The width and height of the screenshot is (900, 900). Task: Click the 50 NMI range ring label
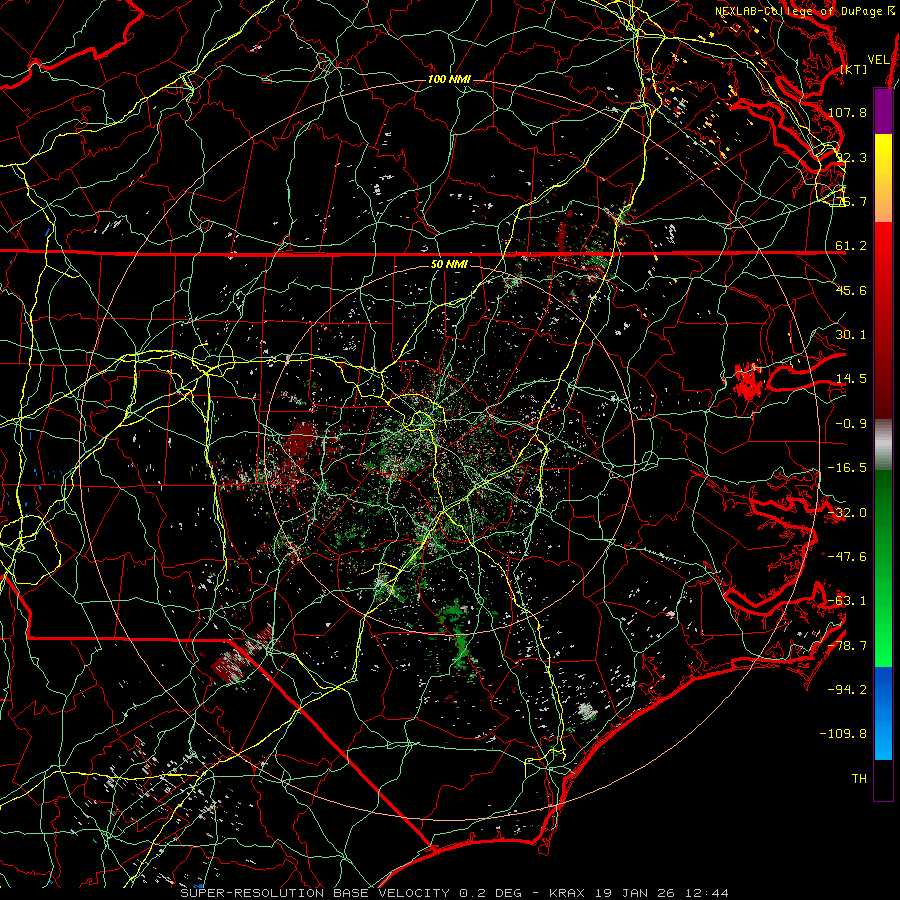(x=449, y=264)
